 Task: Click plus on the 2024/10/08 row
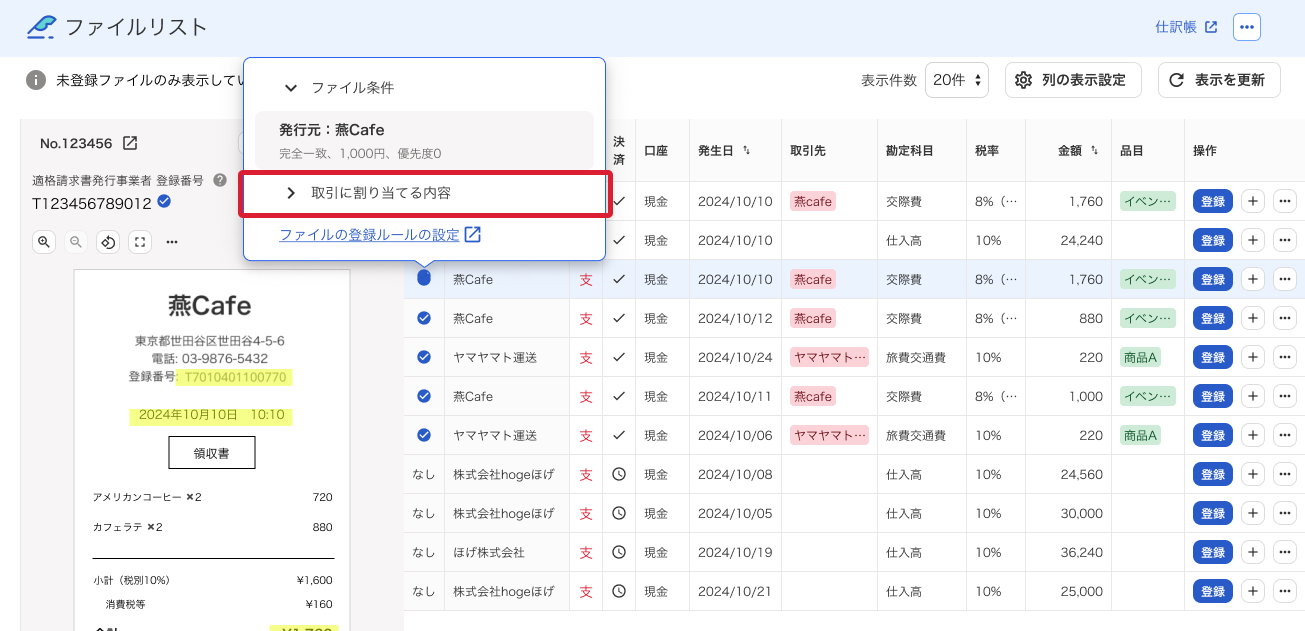click(1253, 474)
